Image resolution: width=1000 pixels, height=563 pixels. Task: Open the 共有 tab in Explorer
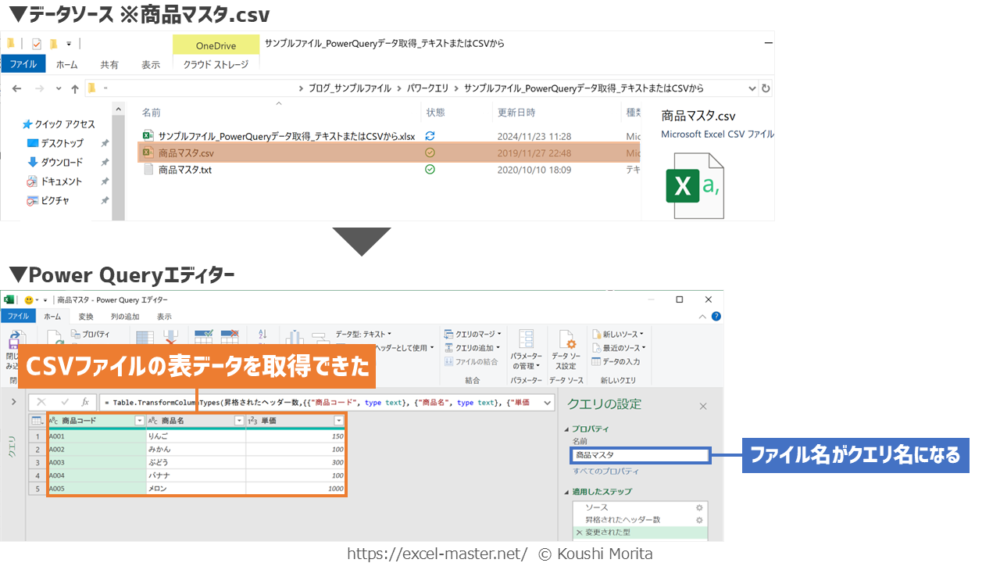click(x=109, y=65)
